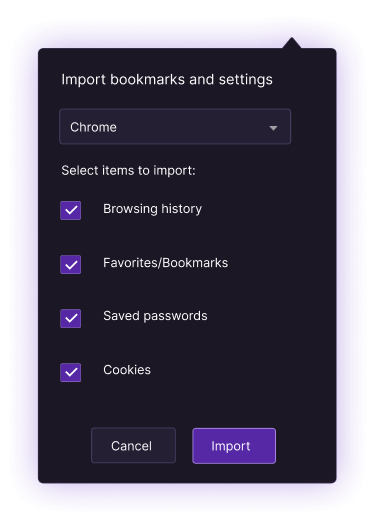Click the Favorites/Bookmarks label text

coord(166,263)
